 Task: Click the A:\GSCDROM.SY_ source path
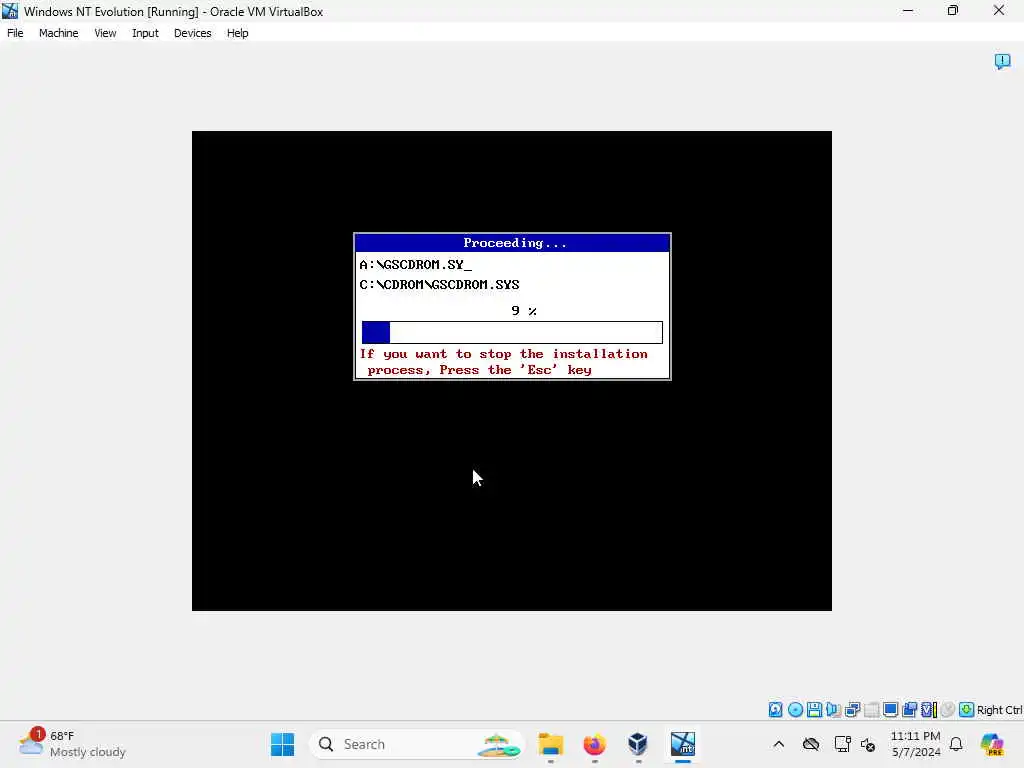pos(415,264)
